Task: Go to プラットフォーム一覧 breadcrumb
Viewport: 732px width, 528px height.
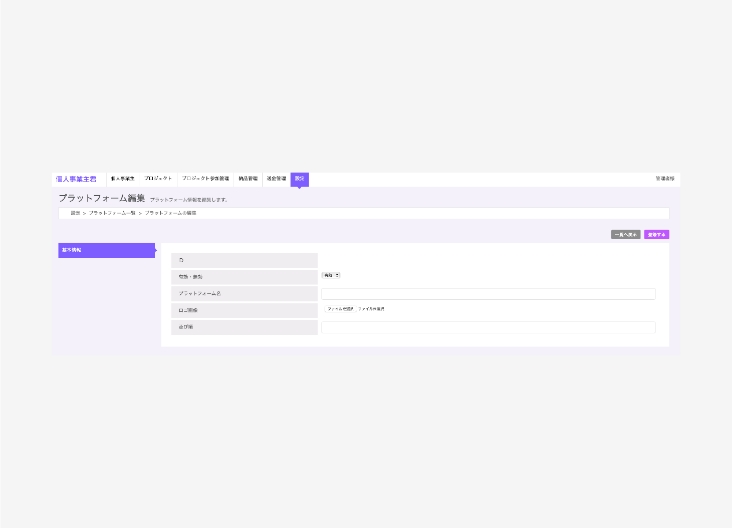Action: pyautogui.click(x=112, y=213)
